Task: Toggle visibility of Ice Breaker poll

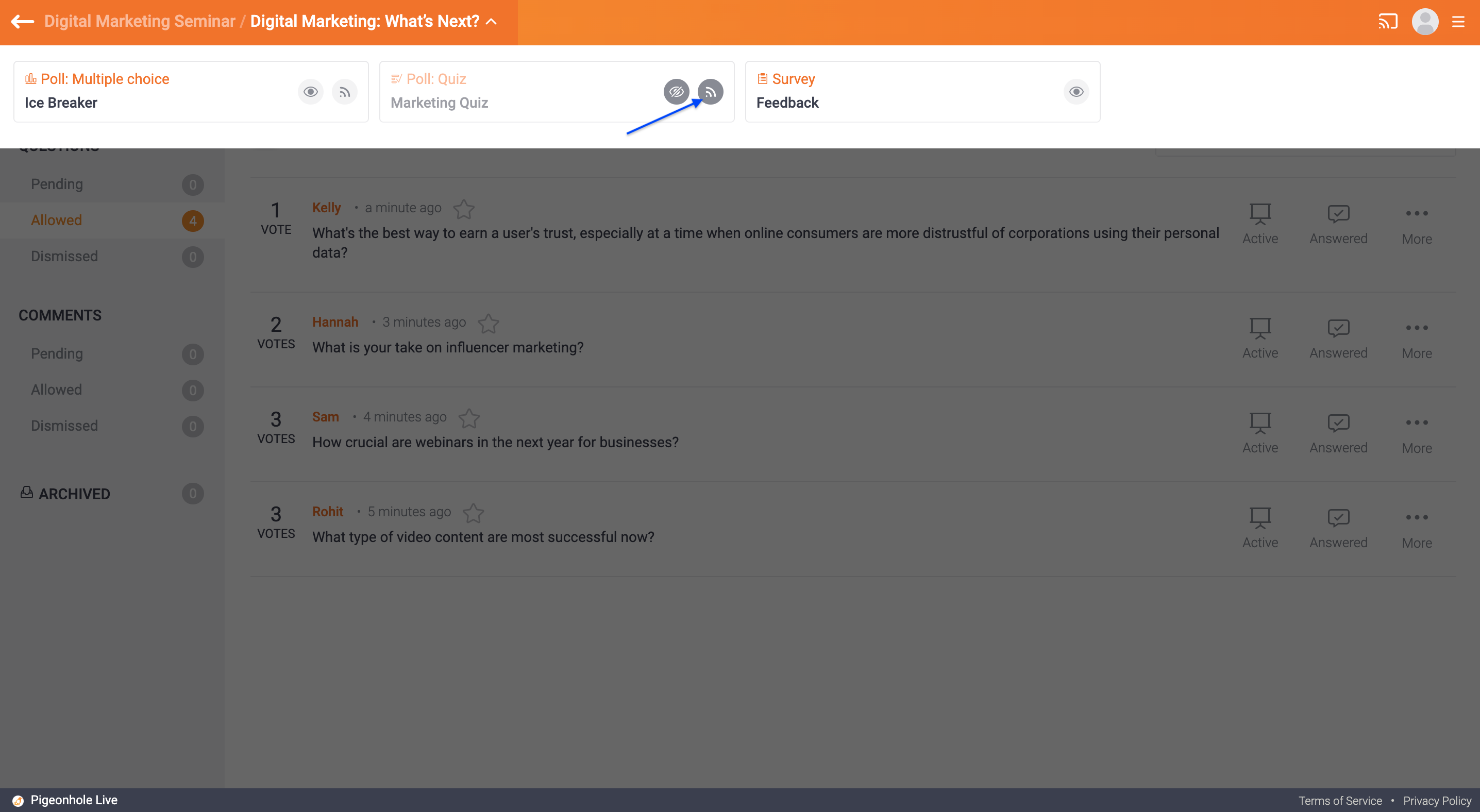Action: coord(311,92)
